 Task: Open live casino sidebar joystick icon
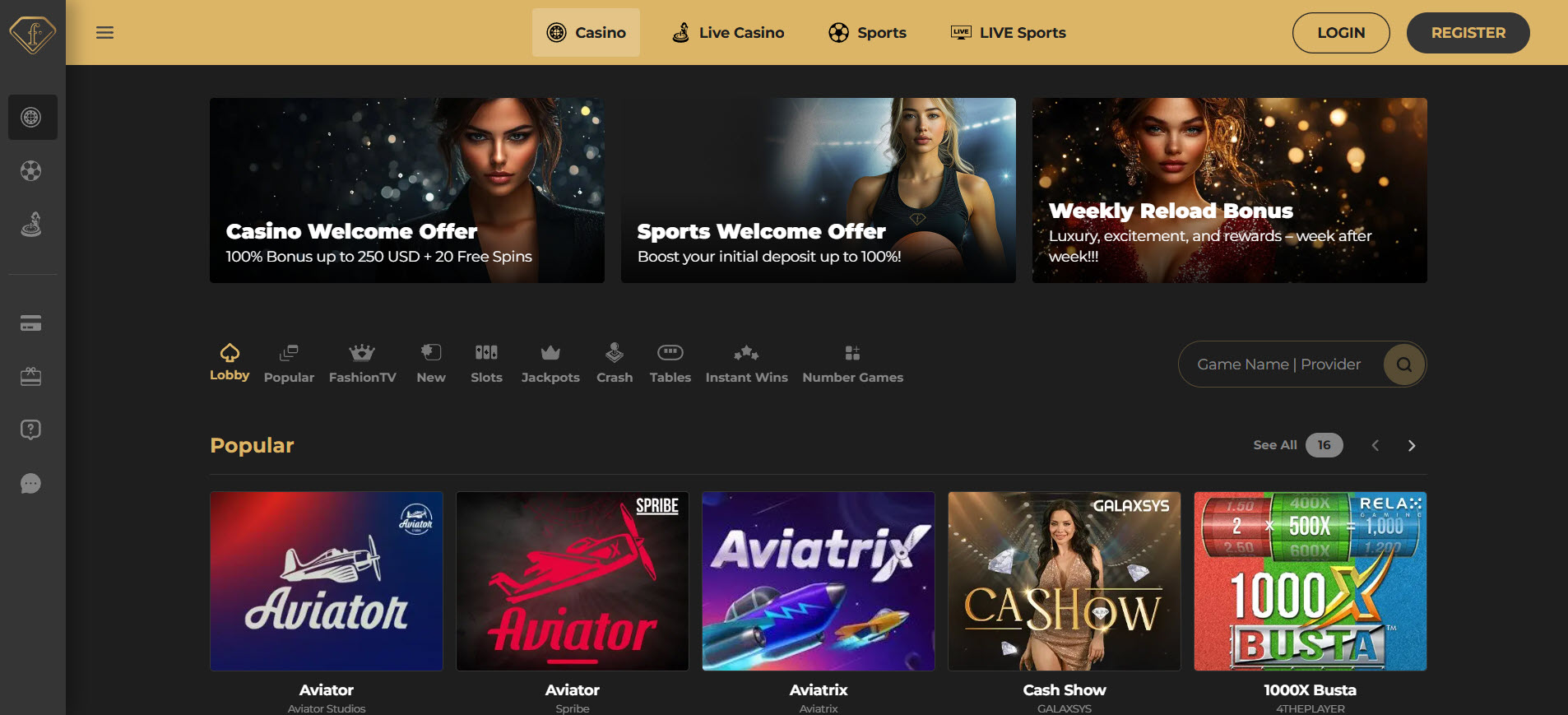31,225
